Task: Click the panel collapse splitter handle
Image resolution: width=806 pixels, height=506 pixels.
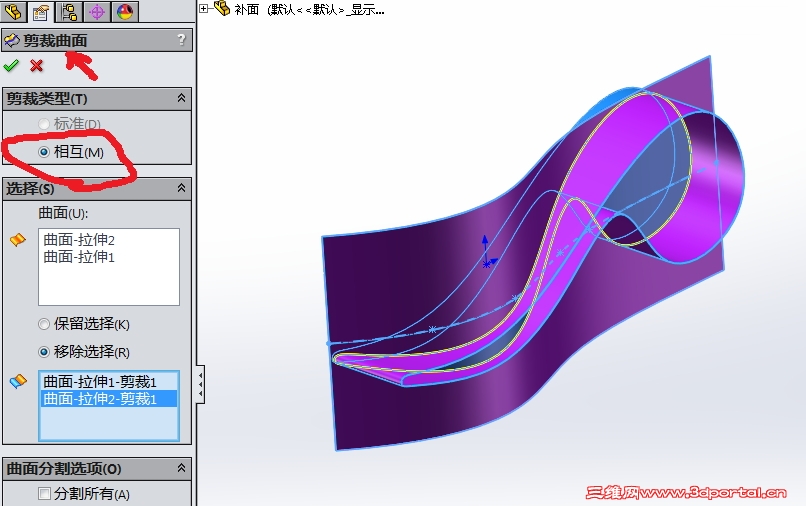Action: pos(200,384)
